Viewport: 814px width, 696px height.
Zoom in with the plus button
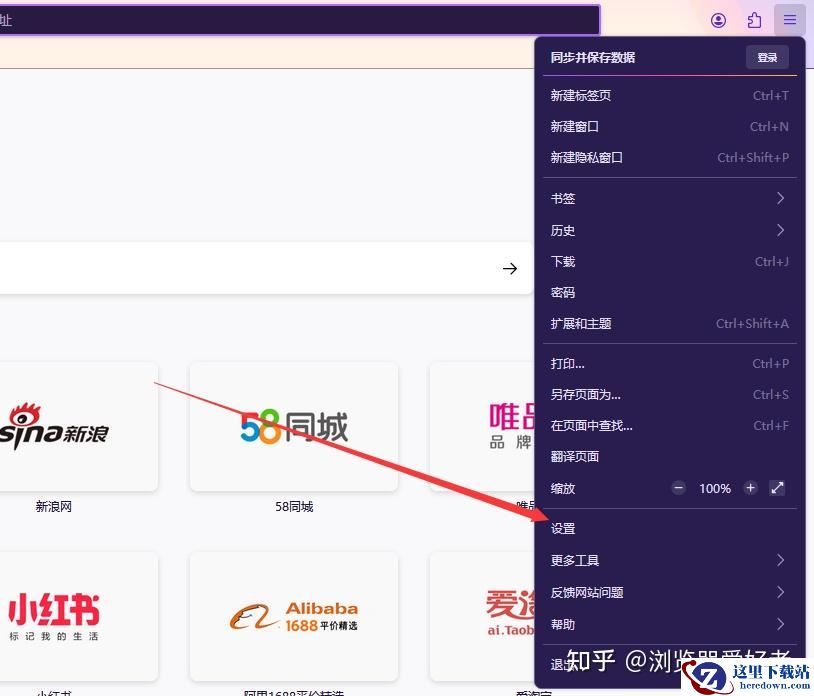(750, 488)
